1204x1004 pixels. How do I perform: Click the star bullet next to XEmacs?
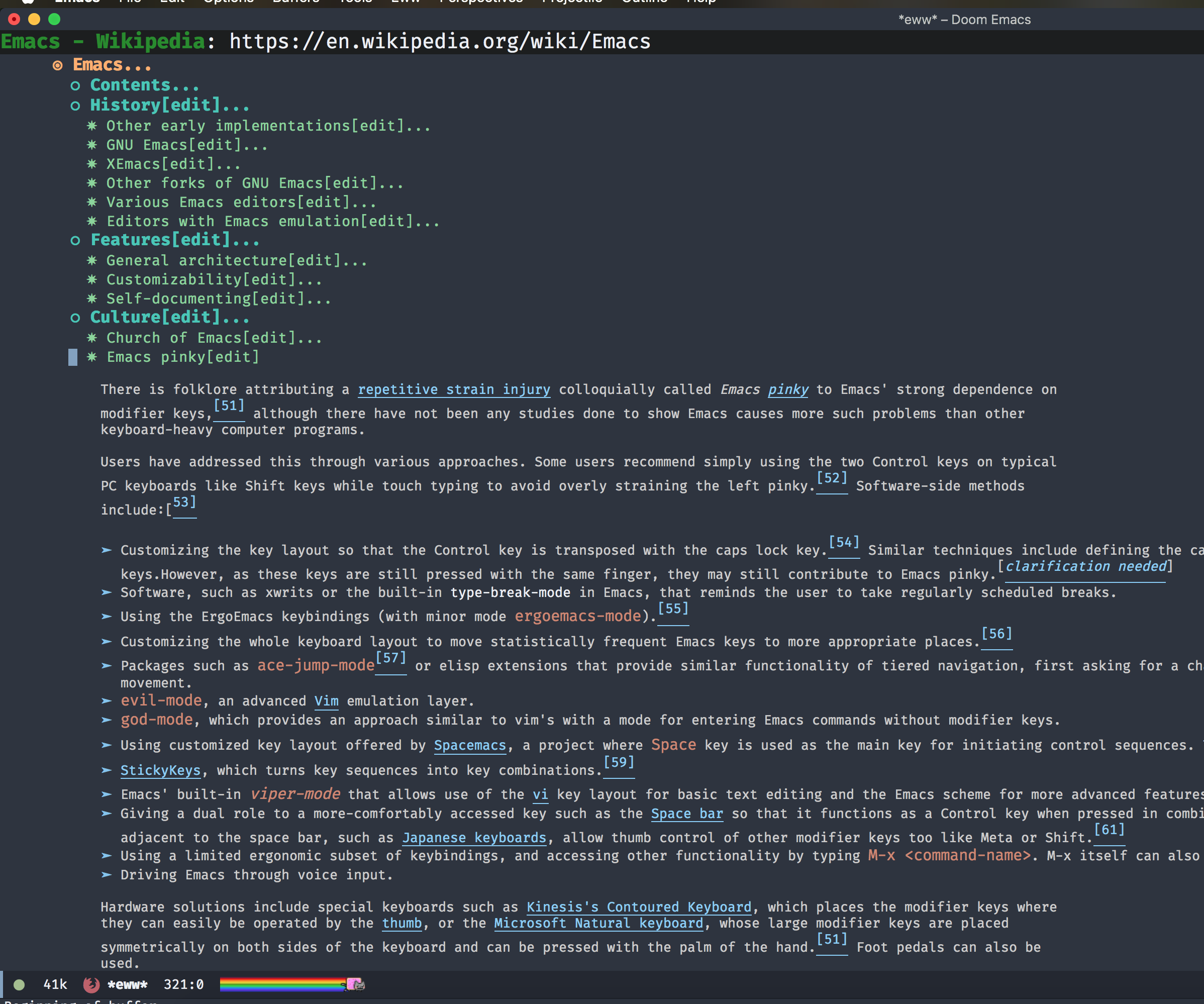click(x=92, y=164)
